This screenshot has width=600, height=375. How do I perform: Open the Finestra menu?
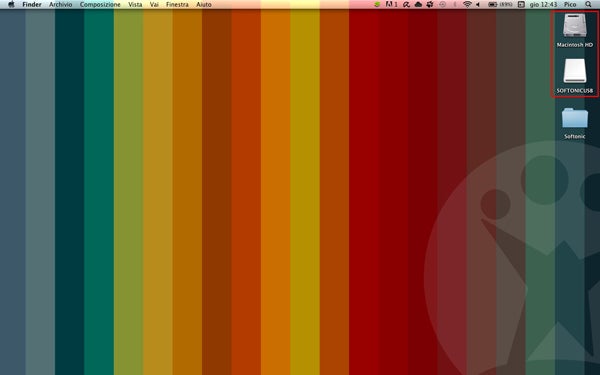(177, 5)
